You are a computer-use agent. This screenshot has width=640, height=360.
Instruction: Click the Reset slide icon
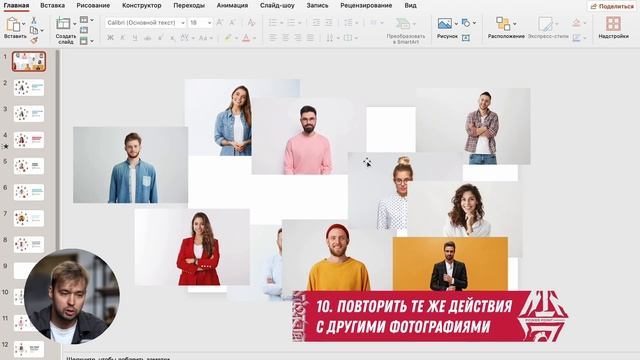click(x=84, y=30)
